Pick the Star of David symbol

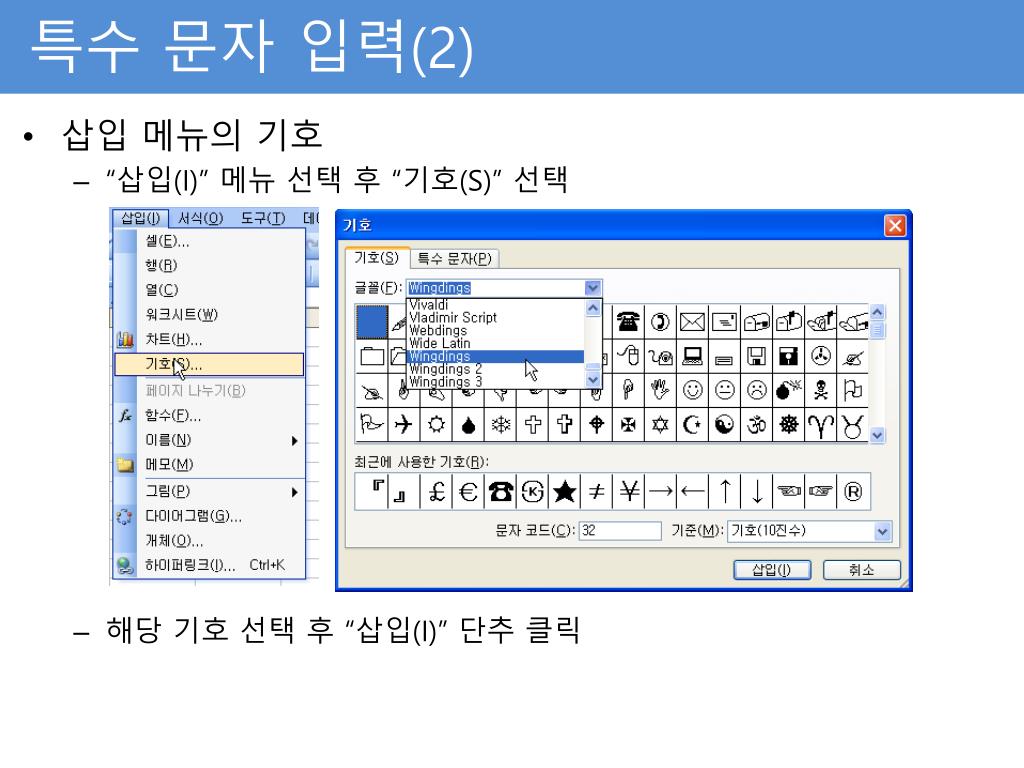pyautogui.click(x=660, y=425)
